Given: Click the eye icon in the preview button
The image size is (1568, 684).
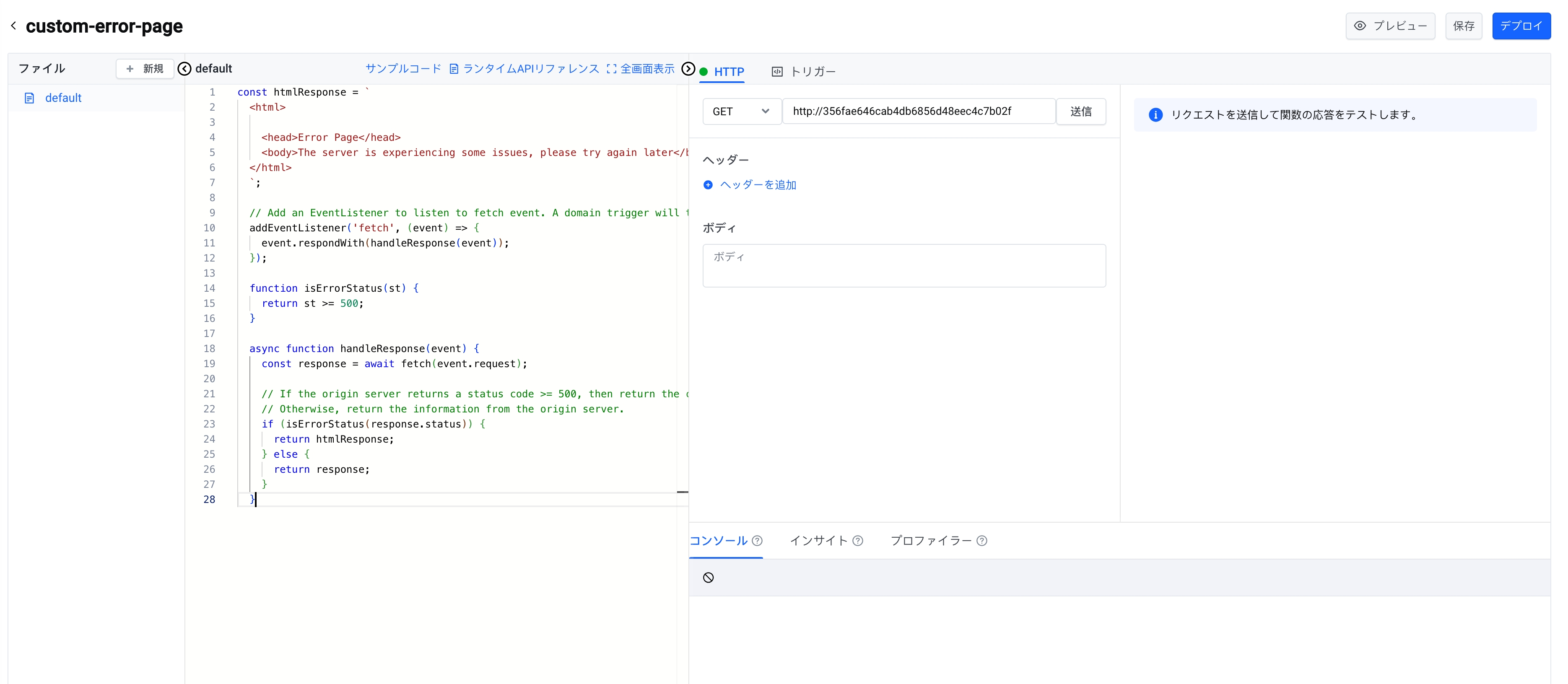Looking at the screenshot, I should click(1360, 26).
